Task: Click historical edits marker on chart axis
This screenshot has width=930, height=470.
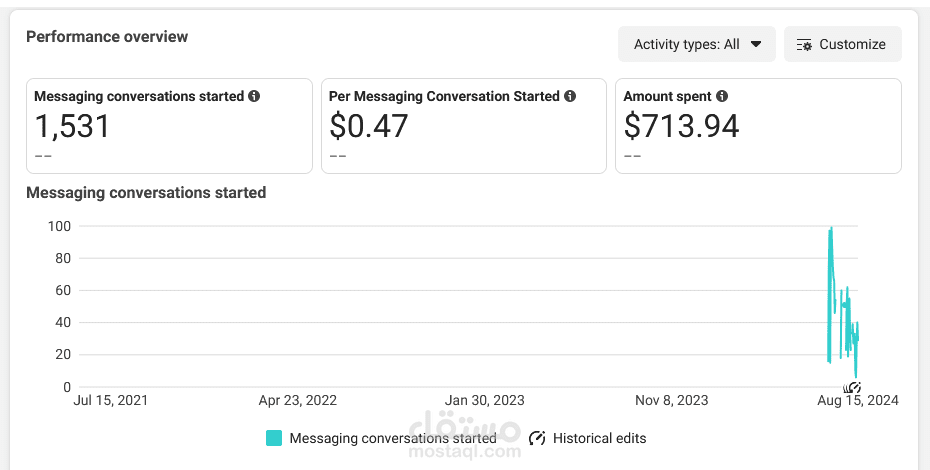Action: pyautogui.click(x=852, y=388)
